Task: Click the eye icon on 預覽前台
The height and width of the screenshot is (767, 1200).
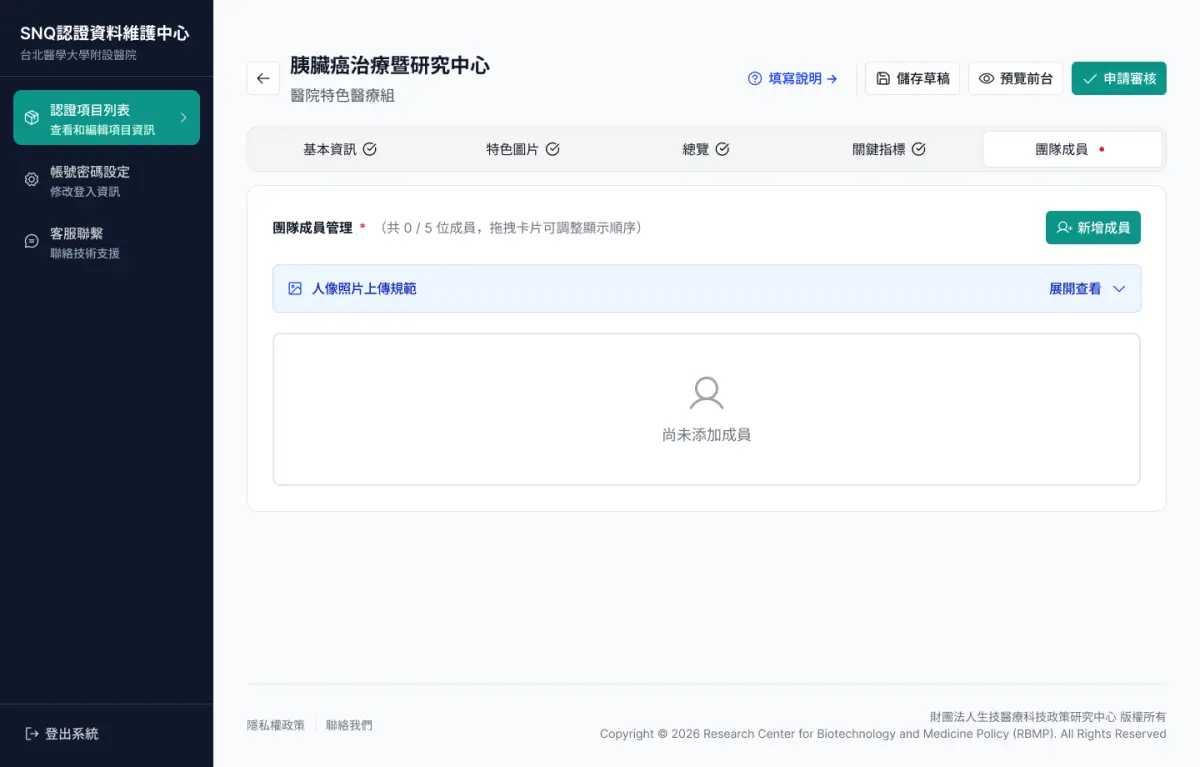Action: [x=989, y=78]
